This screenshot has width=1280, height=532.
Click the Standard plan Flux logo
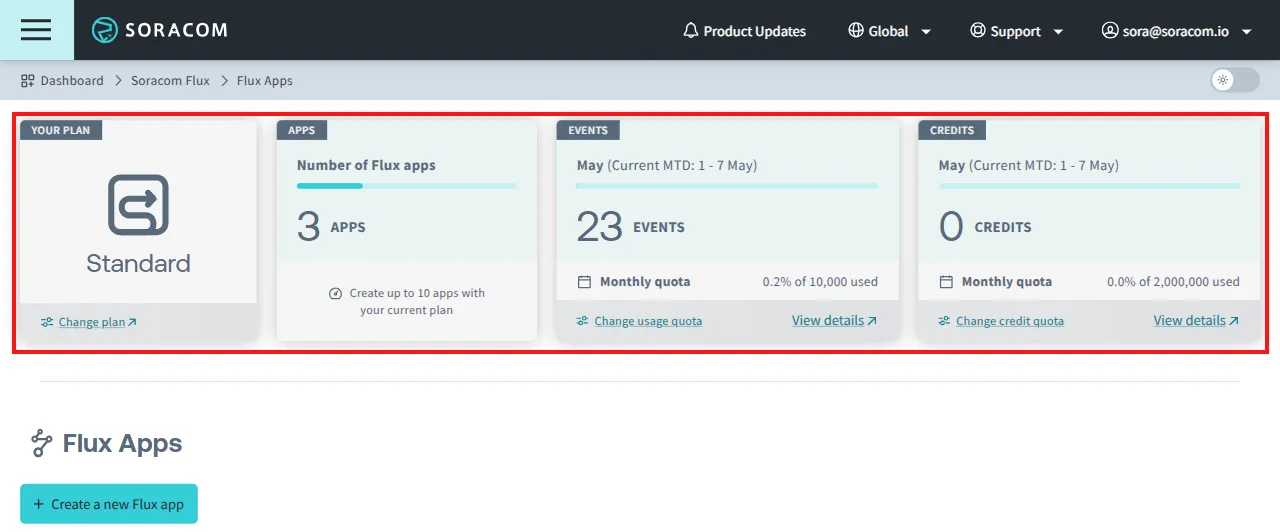coord(138,205)
